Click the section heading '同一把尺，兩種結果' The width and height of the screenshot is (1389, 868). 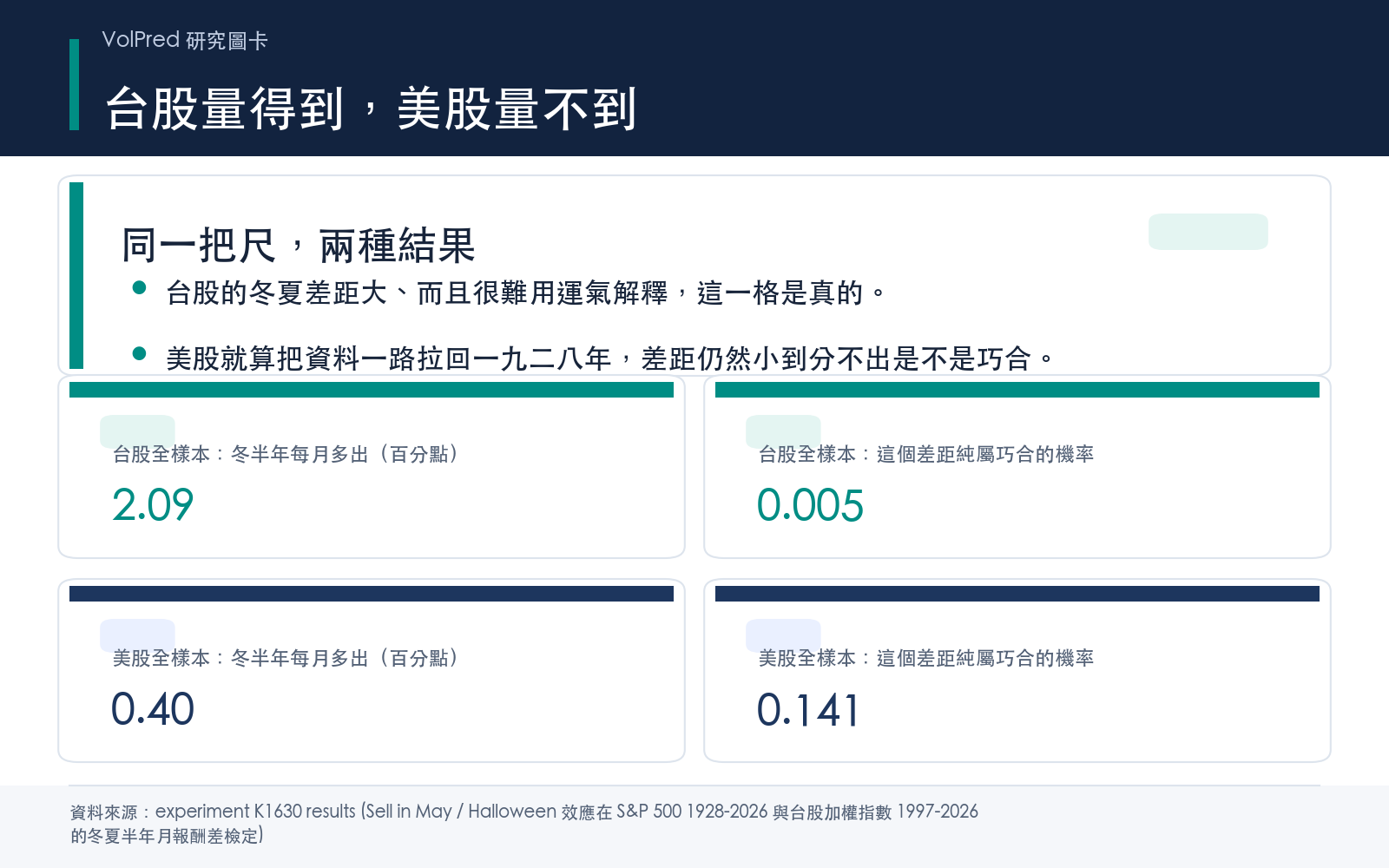coord(299,246)
